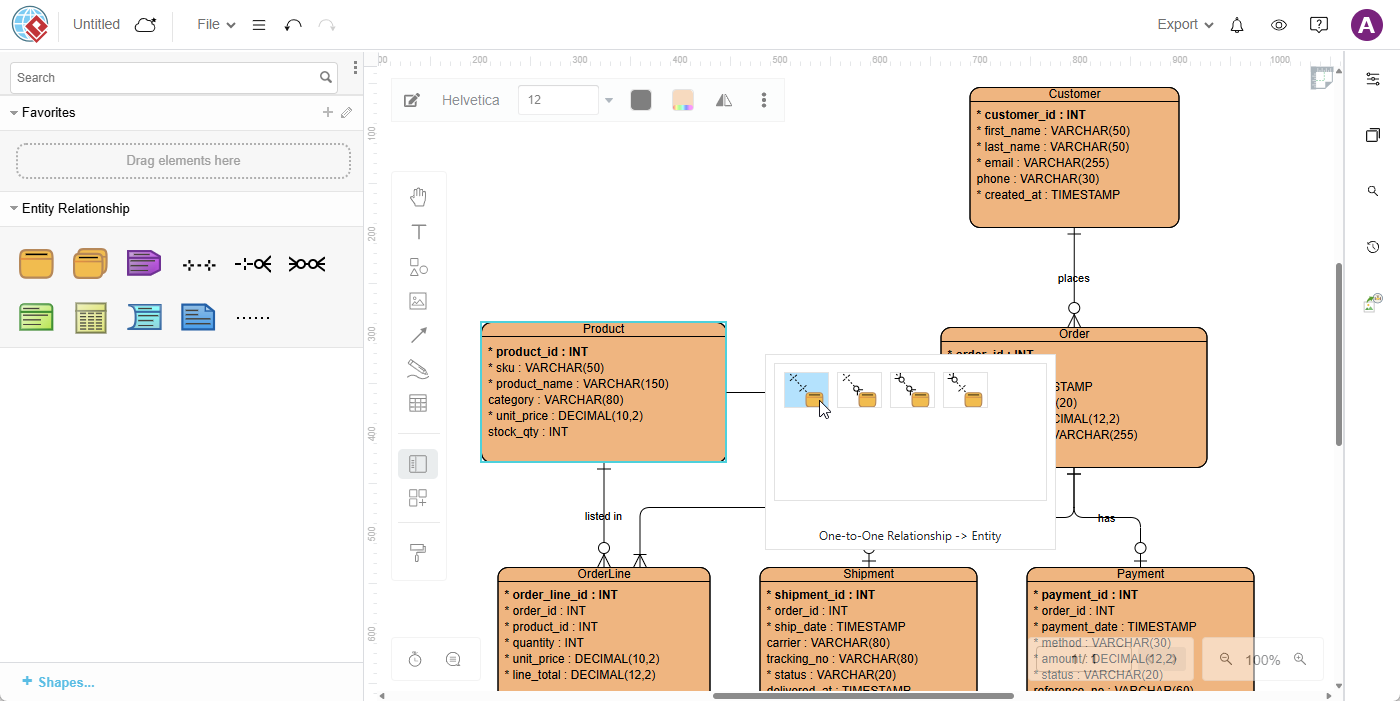Open the find magnifier in right sidebar
The height and width of the screenshot is (701, 1400).
pos(1373,191)
